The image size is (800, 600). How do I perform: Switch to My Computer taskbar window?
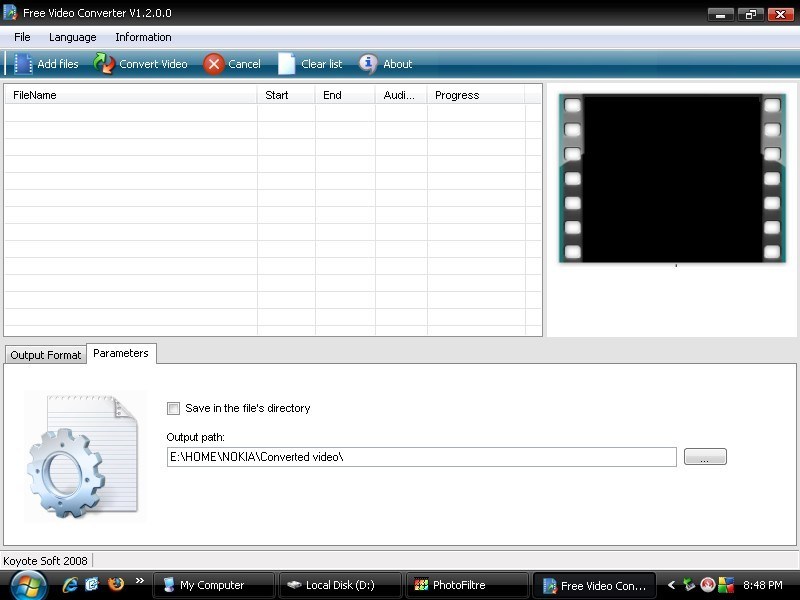(x=213, y=585)
